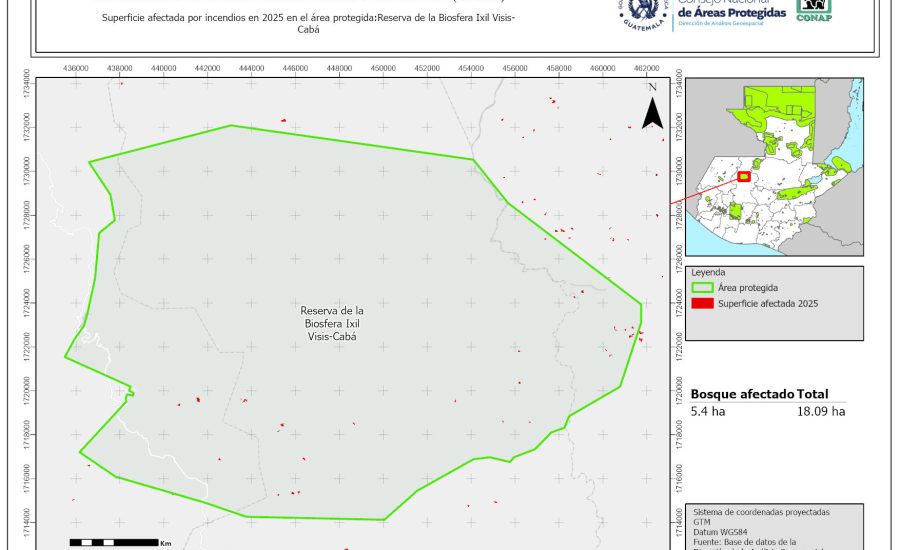Click the north arrow symbol
Image resolution: width=900 pixels, height=550 pixels.
click(652, 115)
